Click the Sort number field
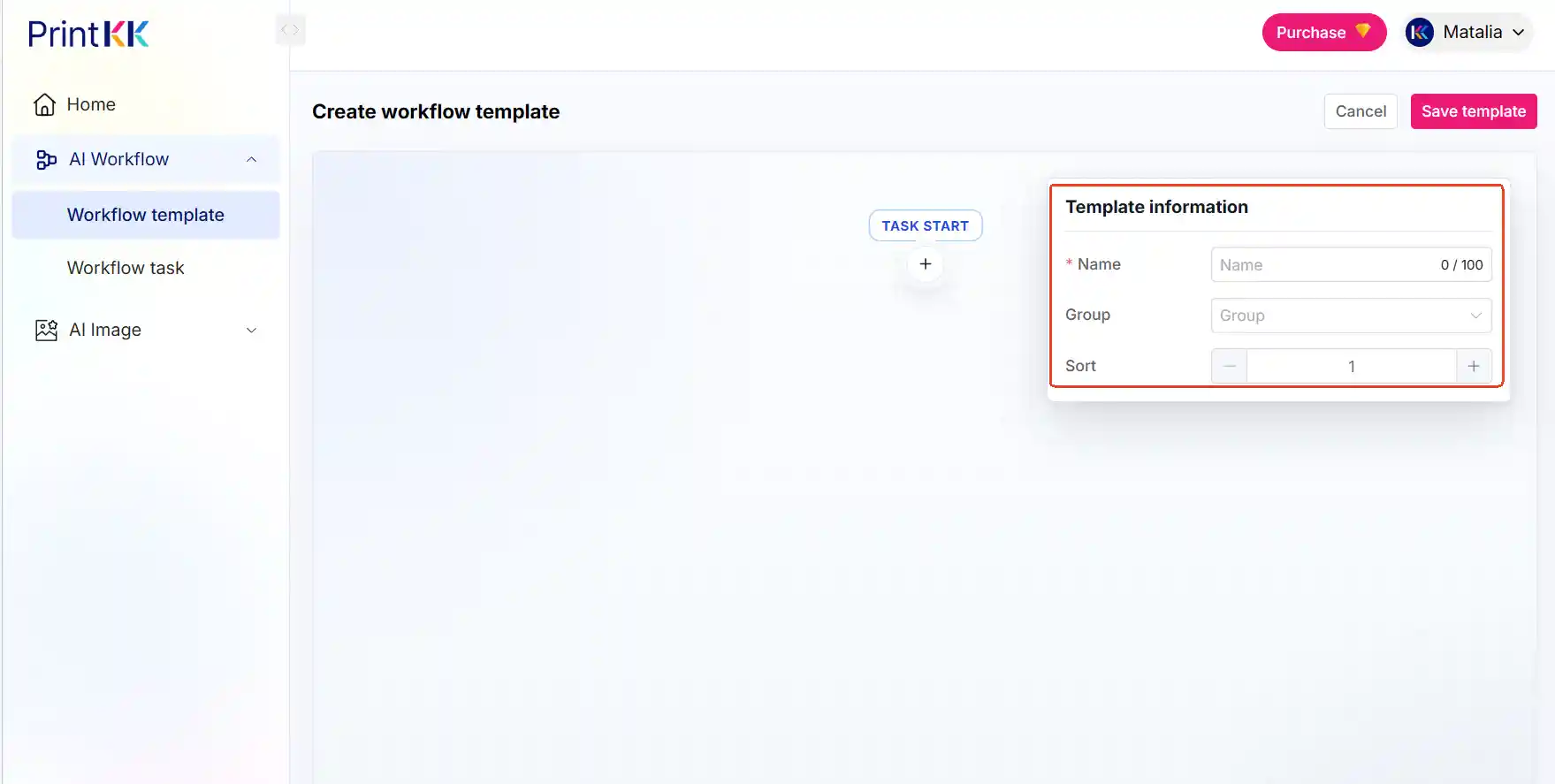Screen dimensions: 1555x784 pyautogui.click(x=1352, y=366)
